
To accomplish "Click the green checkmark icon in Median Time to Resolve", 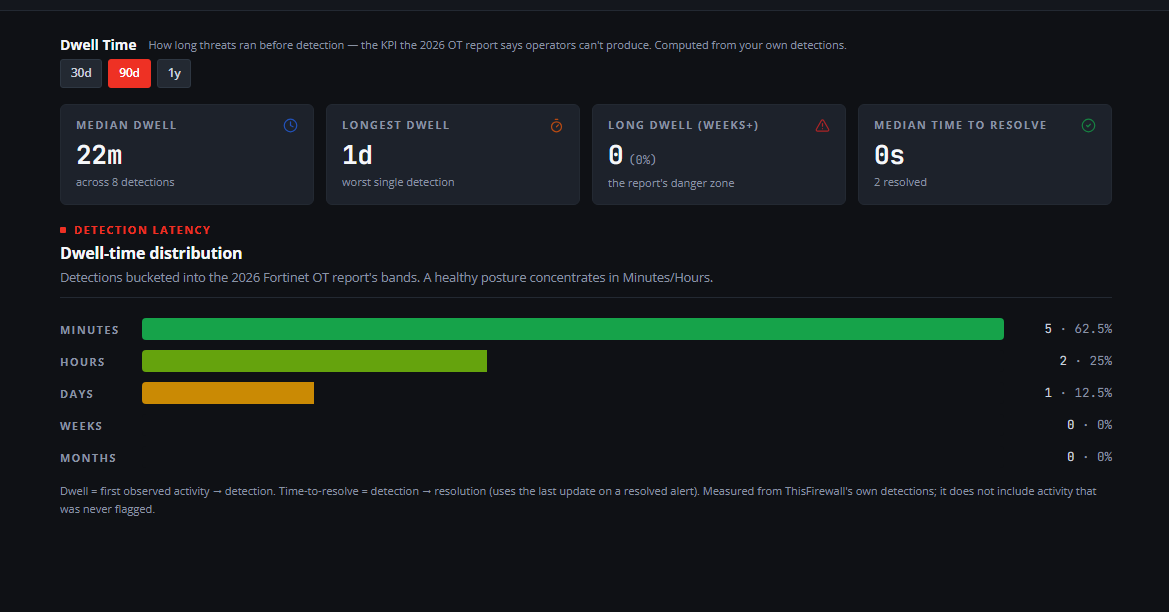I will [x=1088, y=125].
